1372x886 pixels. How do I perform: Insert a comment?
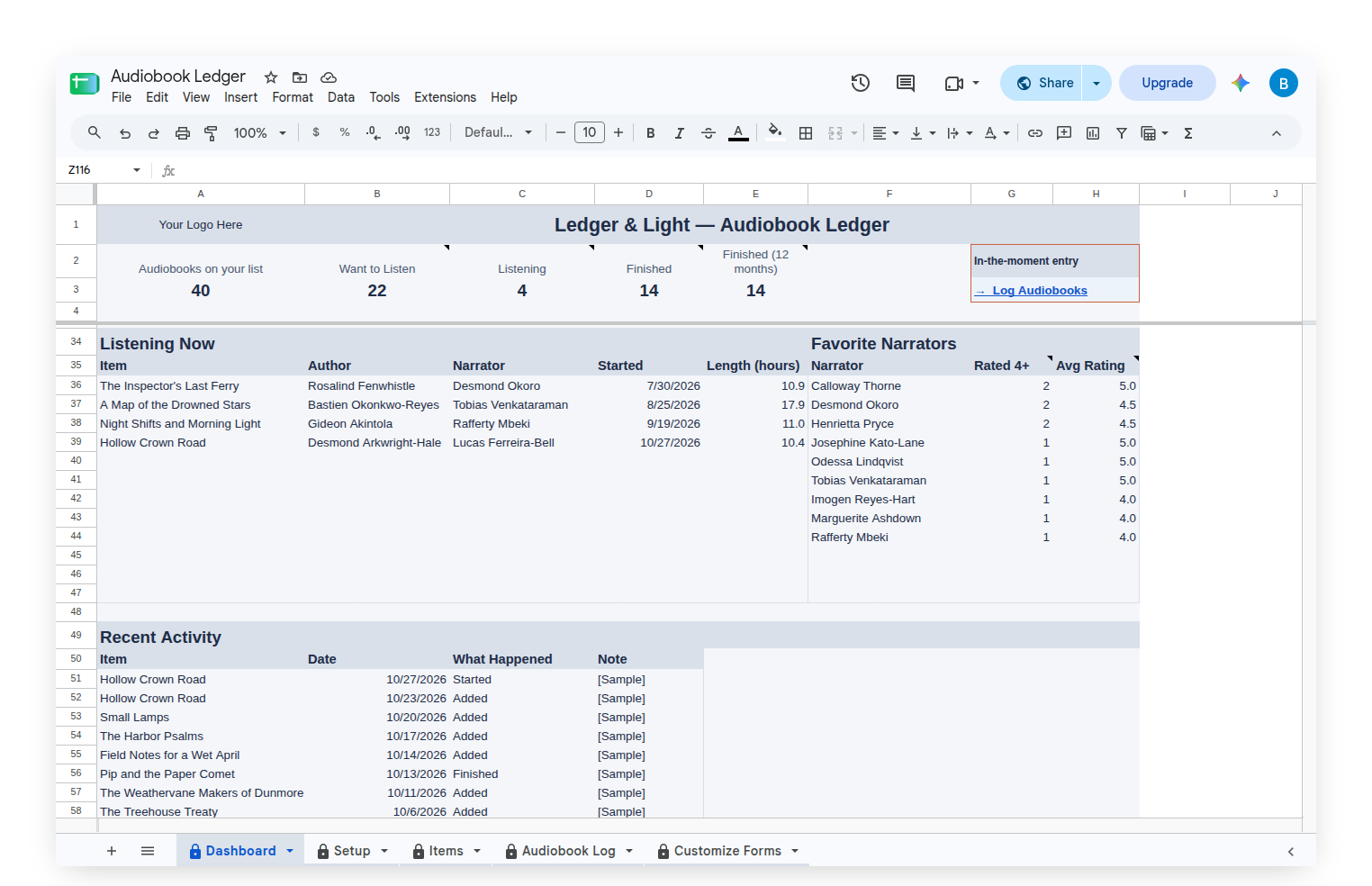click(1064, 132)
